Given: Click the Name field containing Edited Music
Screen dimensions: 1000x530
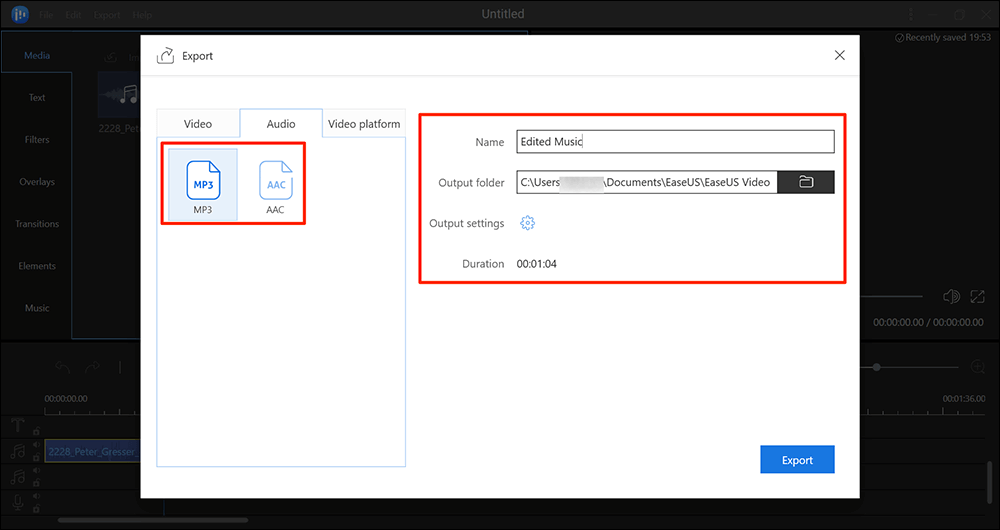Looking at the screenshot, I should (675, 142).
